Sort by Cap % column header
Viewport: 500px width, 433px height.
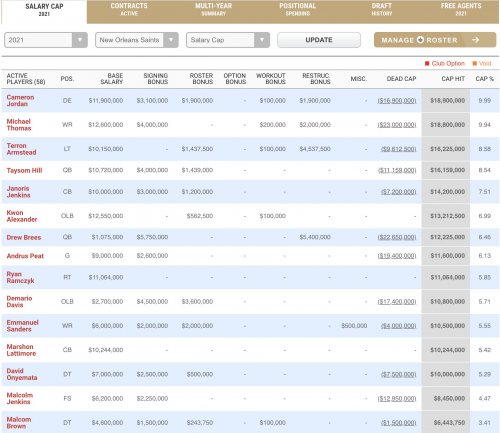click(x=484, y=79)
